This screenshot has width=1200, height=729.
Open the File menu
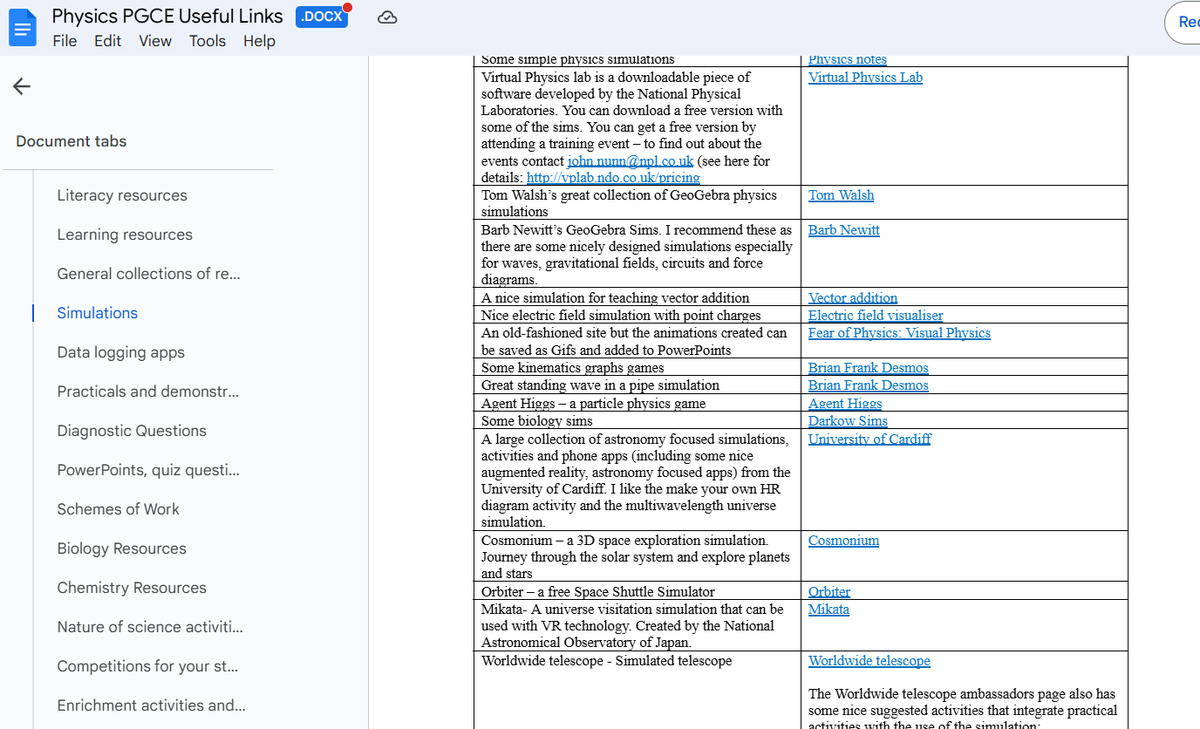click(65, 41)
